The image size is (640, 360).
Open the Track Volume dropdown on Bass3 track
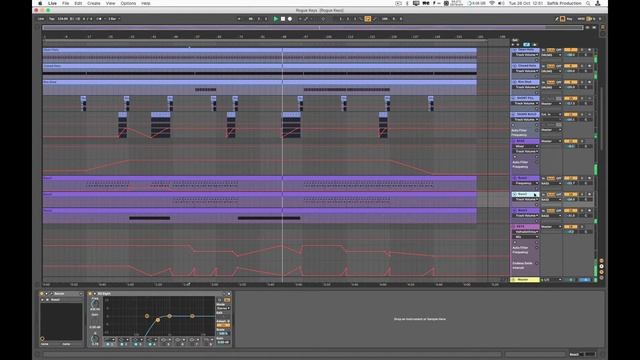coord(525,216)
